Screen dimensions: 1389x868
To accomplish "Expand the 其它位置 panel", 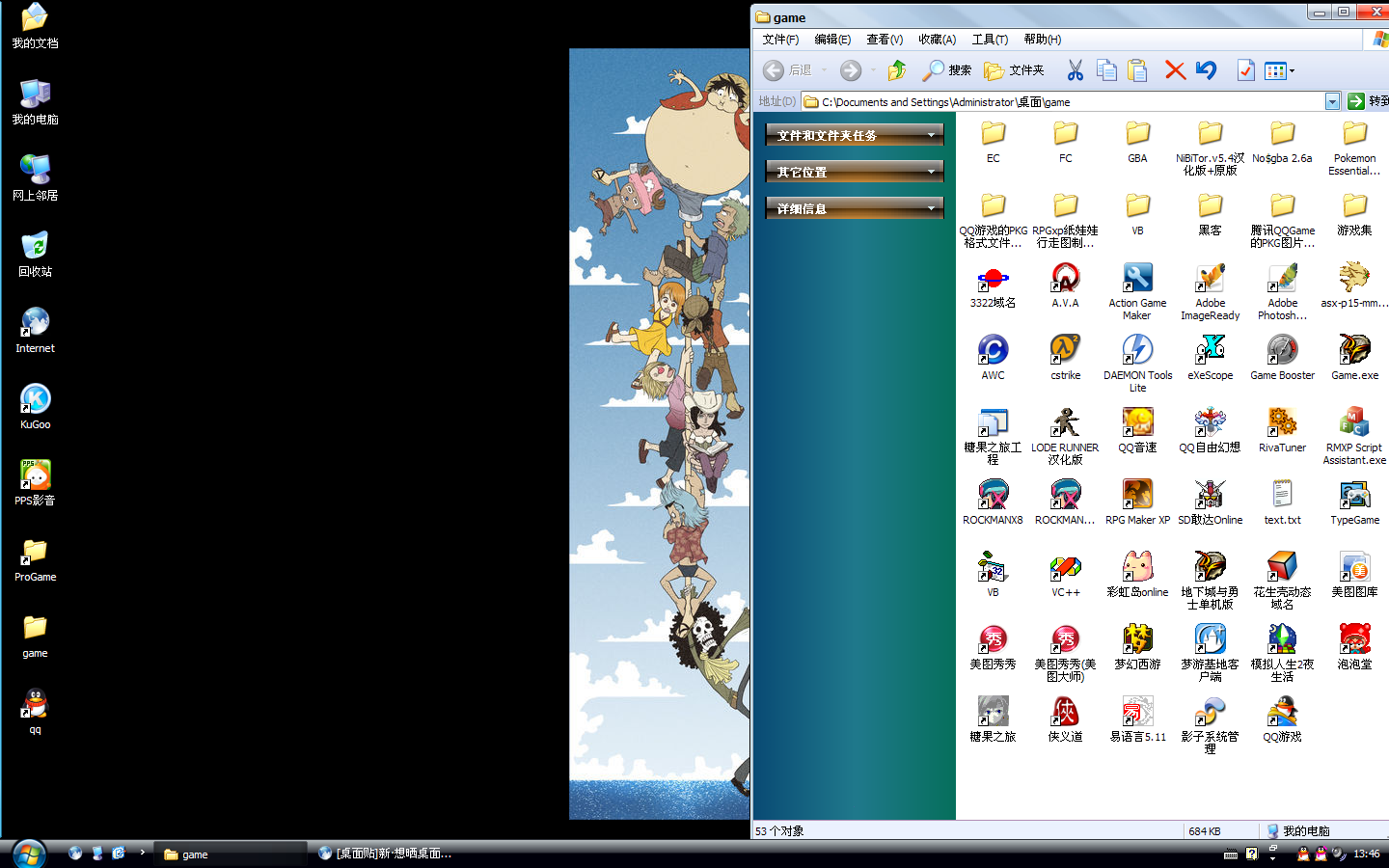I will point(855,172).
